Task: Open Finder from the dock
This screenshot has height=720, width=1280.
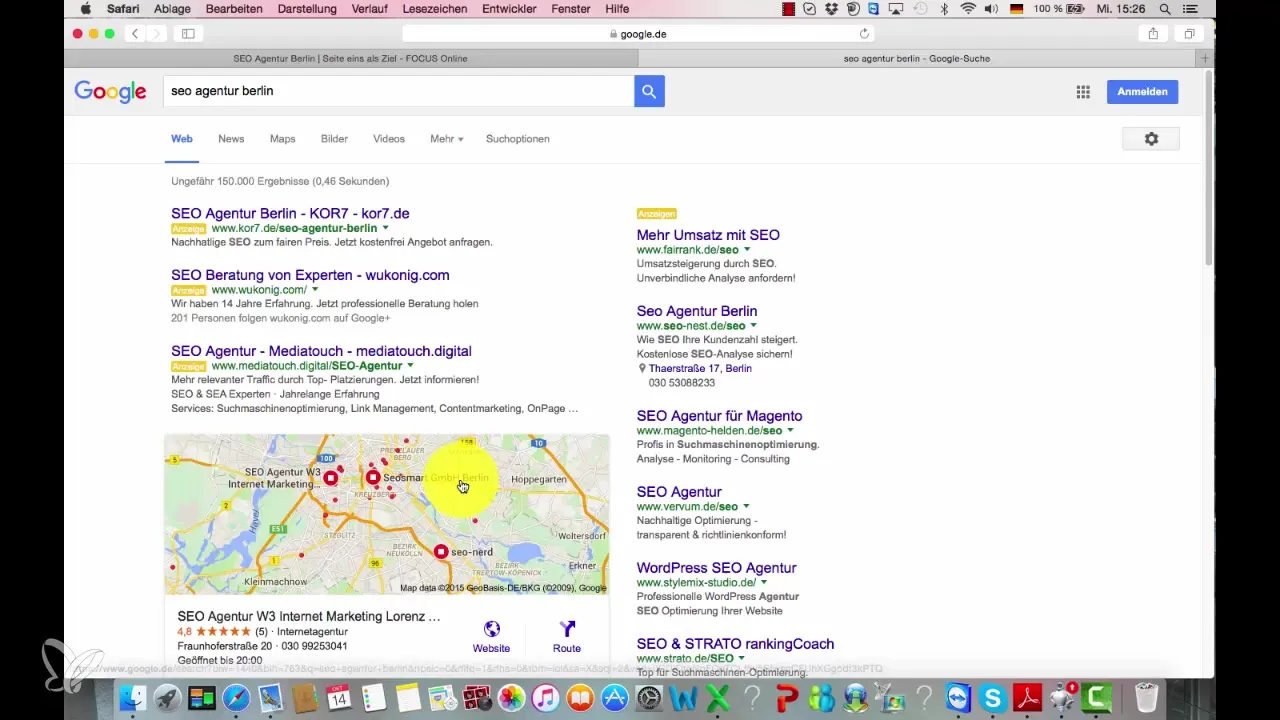Action: click(x=132, y=697)
